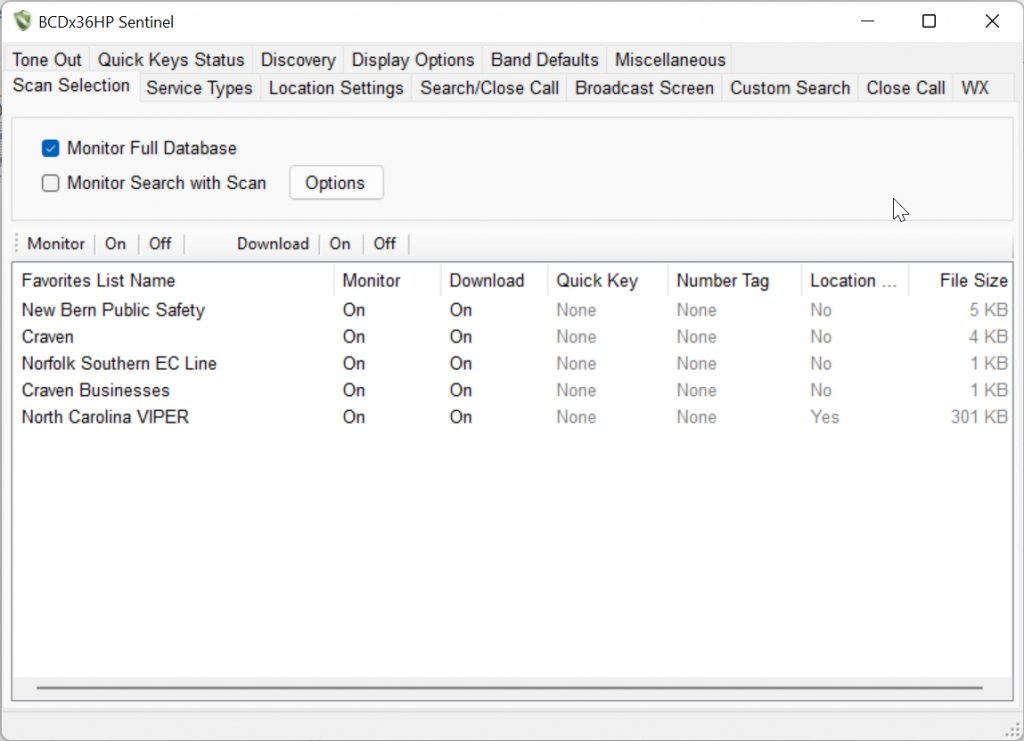Click Monitor On value for New Bern Public Safety
The width and height of the screenshot is (1024, 741).
click(x=354, y=310)
